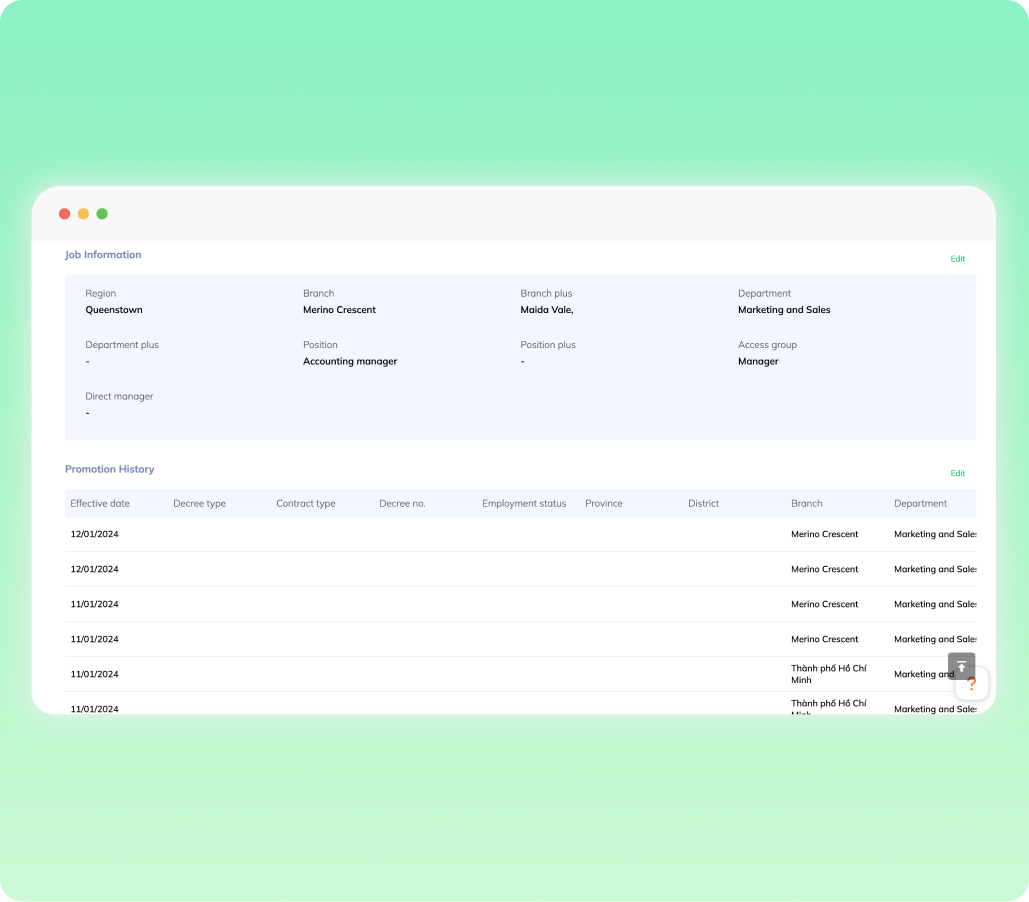Click Edit link for Job Information
The width and height of the screenshot is (1029, 902).
click(x=957, y=259)
